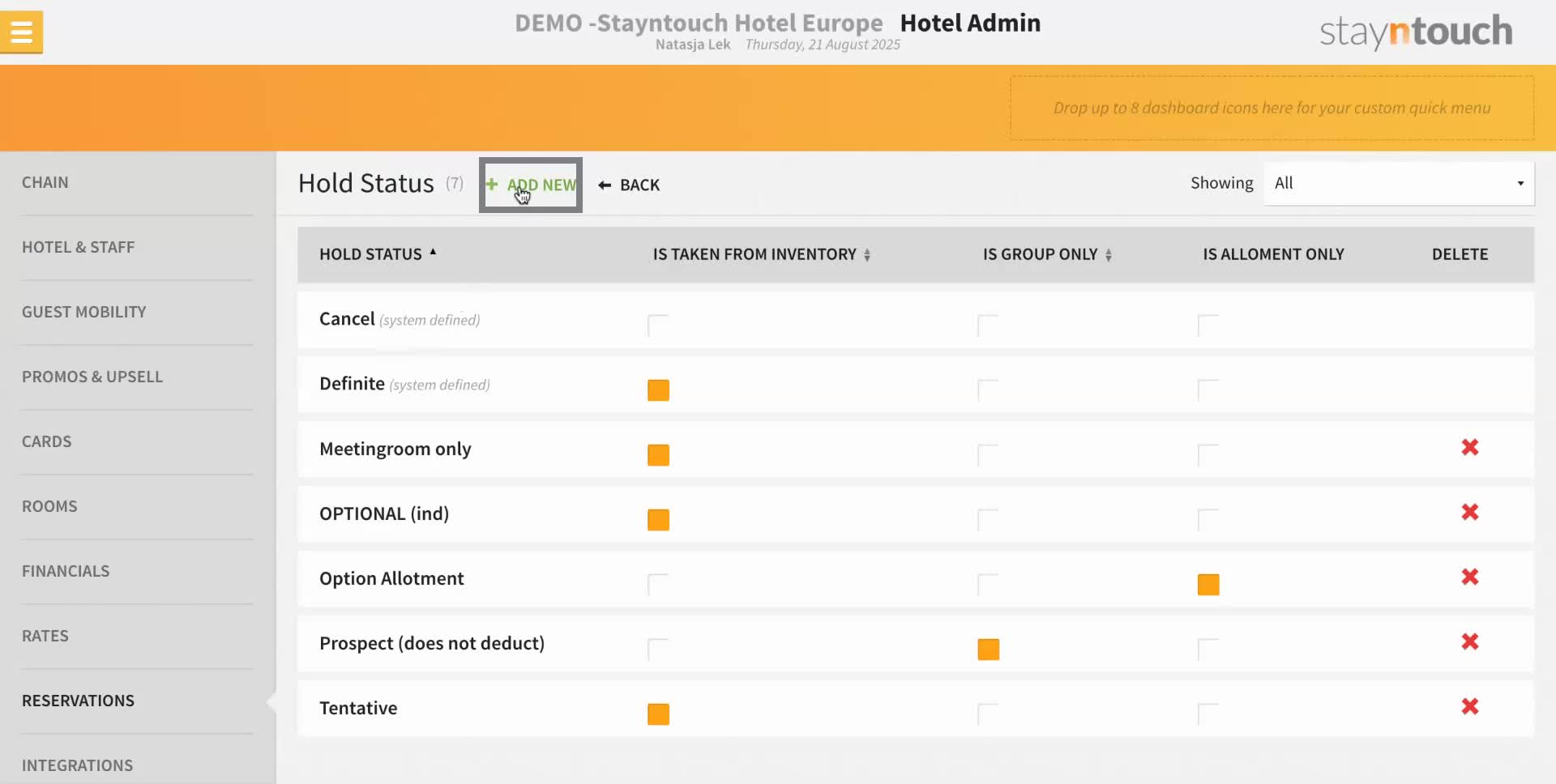
Task: Toggle Definite taken from inventory checkbox
Action: [x=658, y=390]
